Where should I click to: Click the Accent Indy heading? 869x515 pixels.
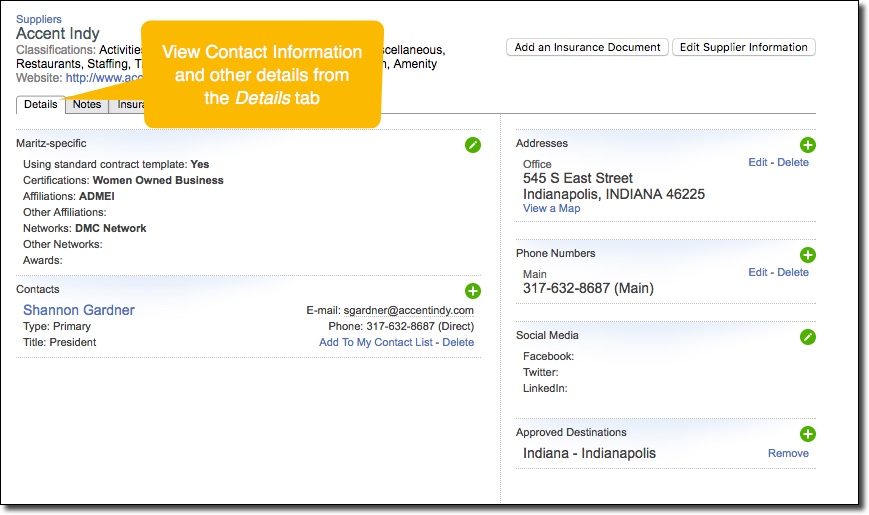pyautogui.click(x=58, y=34)
